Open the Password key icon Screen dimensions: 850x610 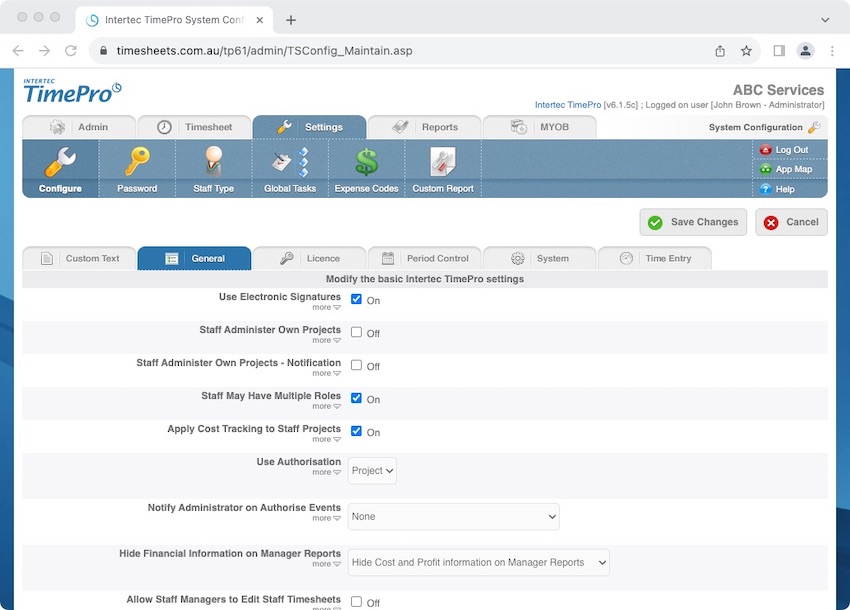pyautogui.click(x=137, y=162)
